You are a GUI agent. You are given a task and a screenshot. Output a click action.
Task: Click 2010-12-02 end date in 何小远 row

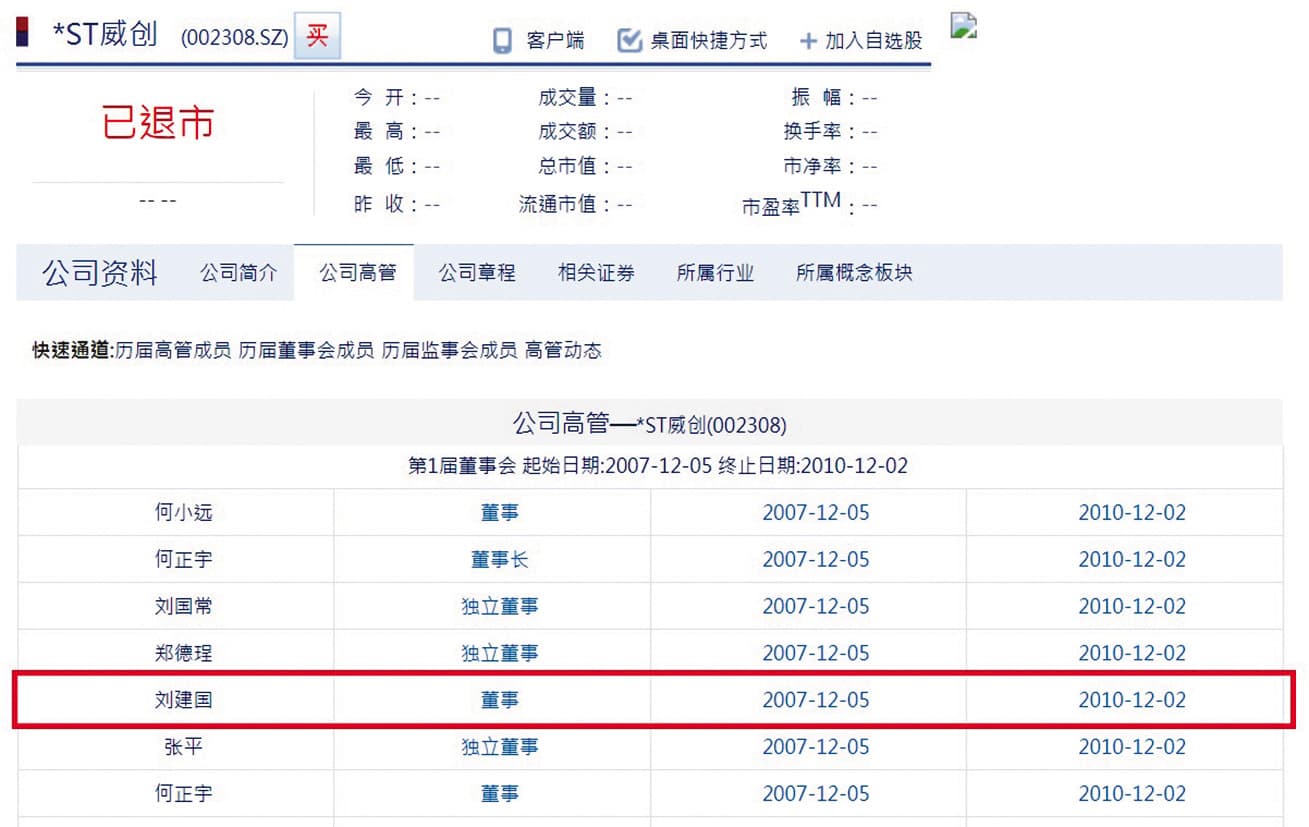[1132, 512]
